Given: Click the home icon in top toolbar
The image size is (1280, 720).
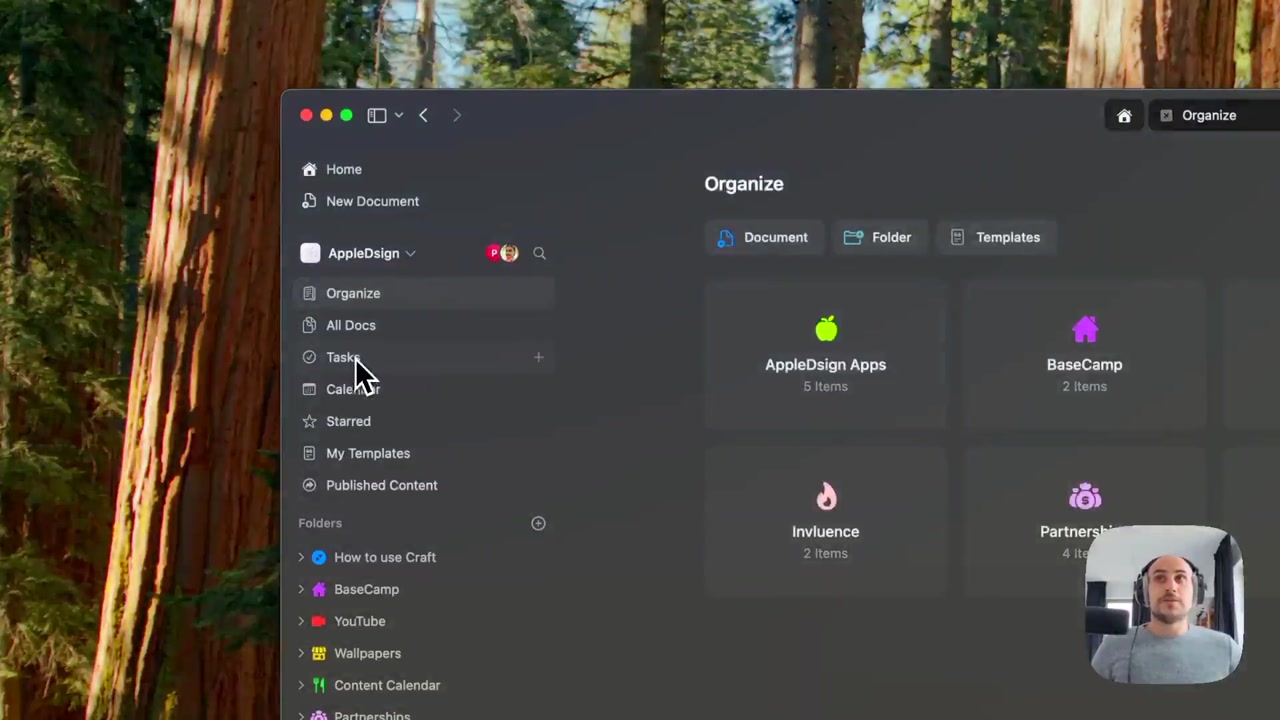Looking at the screenshot, I should point(1124,116).
